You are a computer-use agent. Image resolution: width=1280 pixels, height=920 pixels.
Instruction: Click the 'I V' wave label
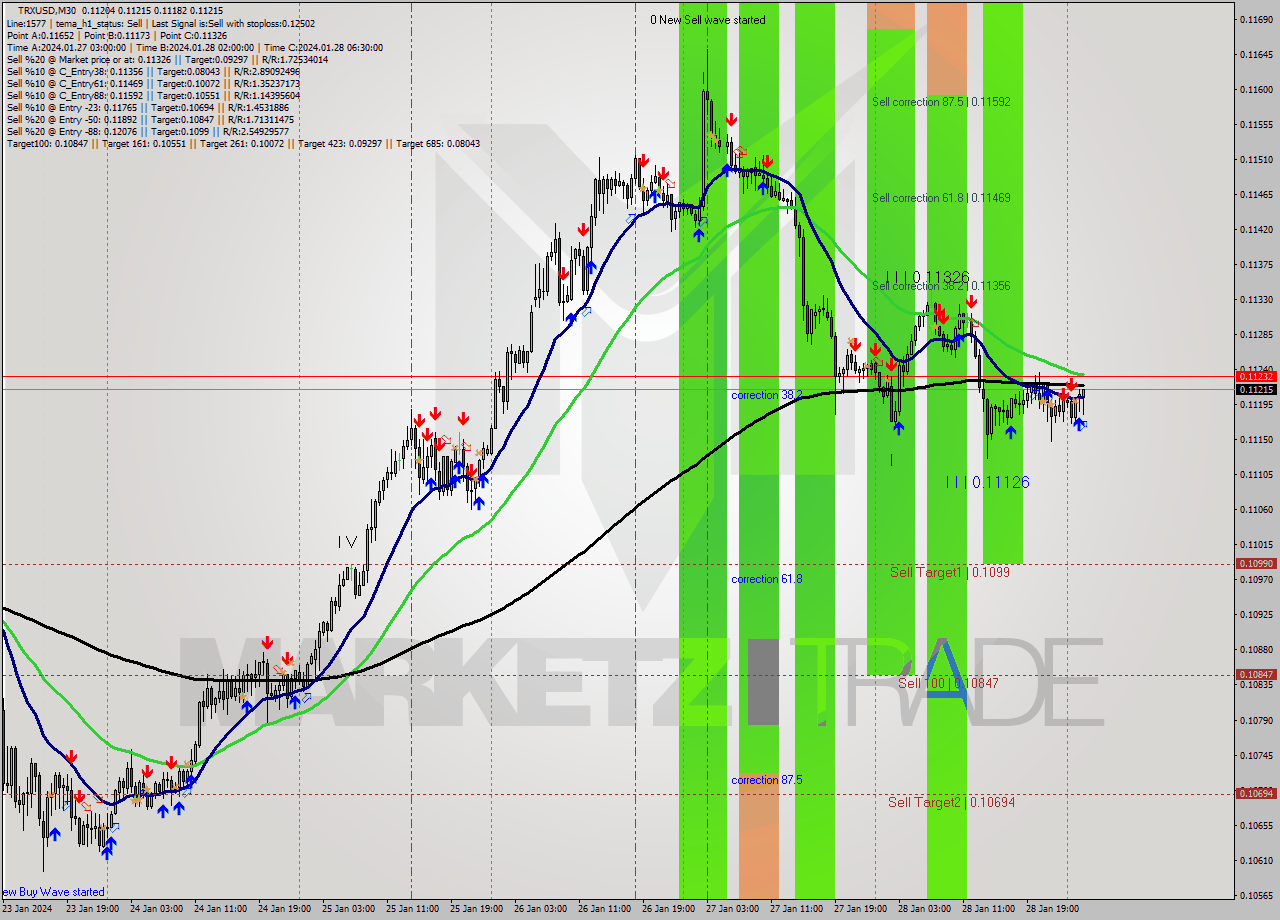(x=347, y=541)
